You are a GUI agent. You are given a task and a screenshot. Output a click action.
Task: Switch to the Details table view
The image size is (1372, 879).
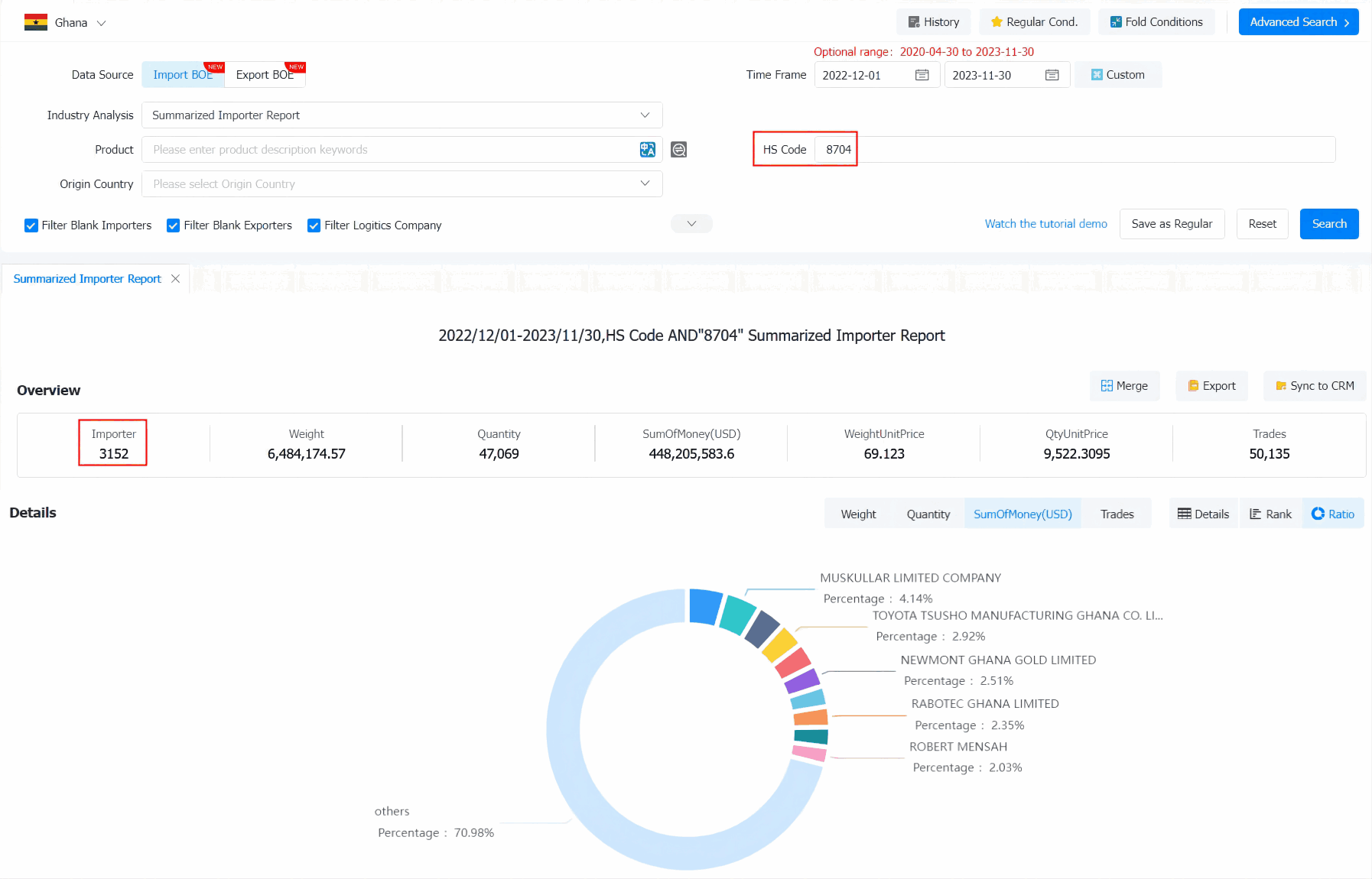point(1204,514)
